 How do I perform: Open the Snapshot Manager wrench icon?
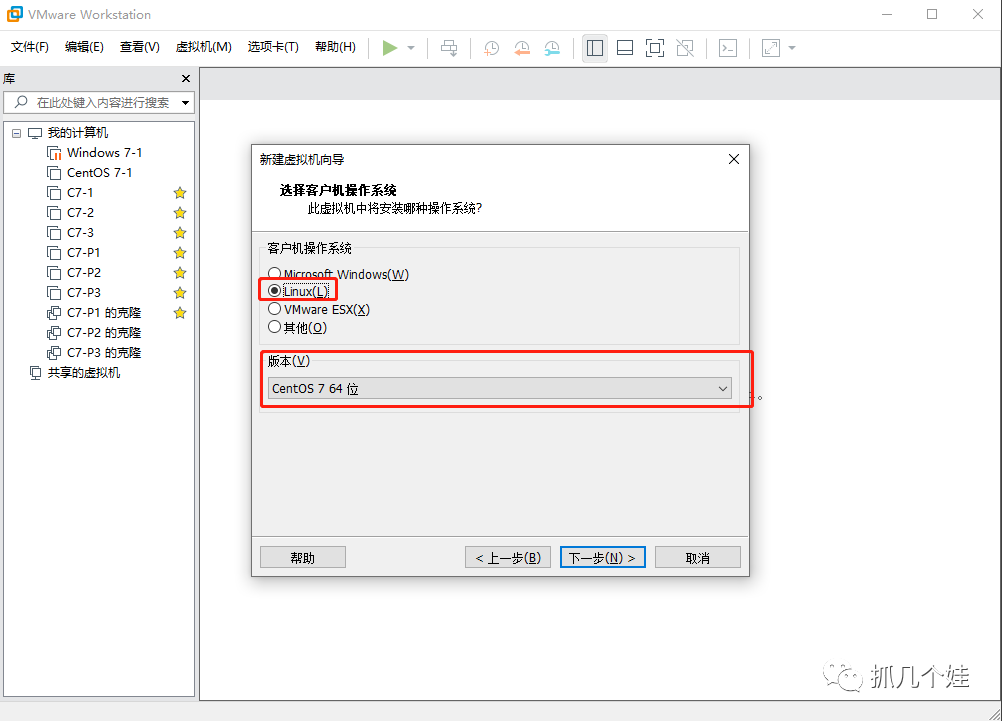[x=552, y=48]
